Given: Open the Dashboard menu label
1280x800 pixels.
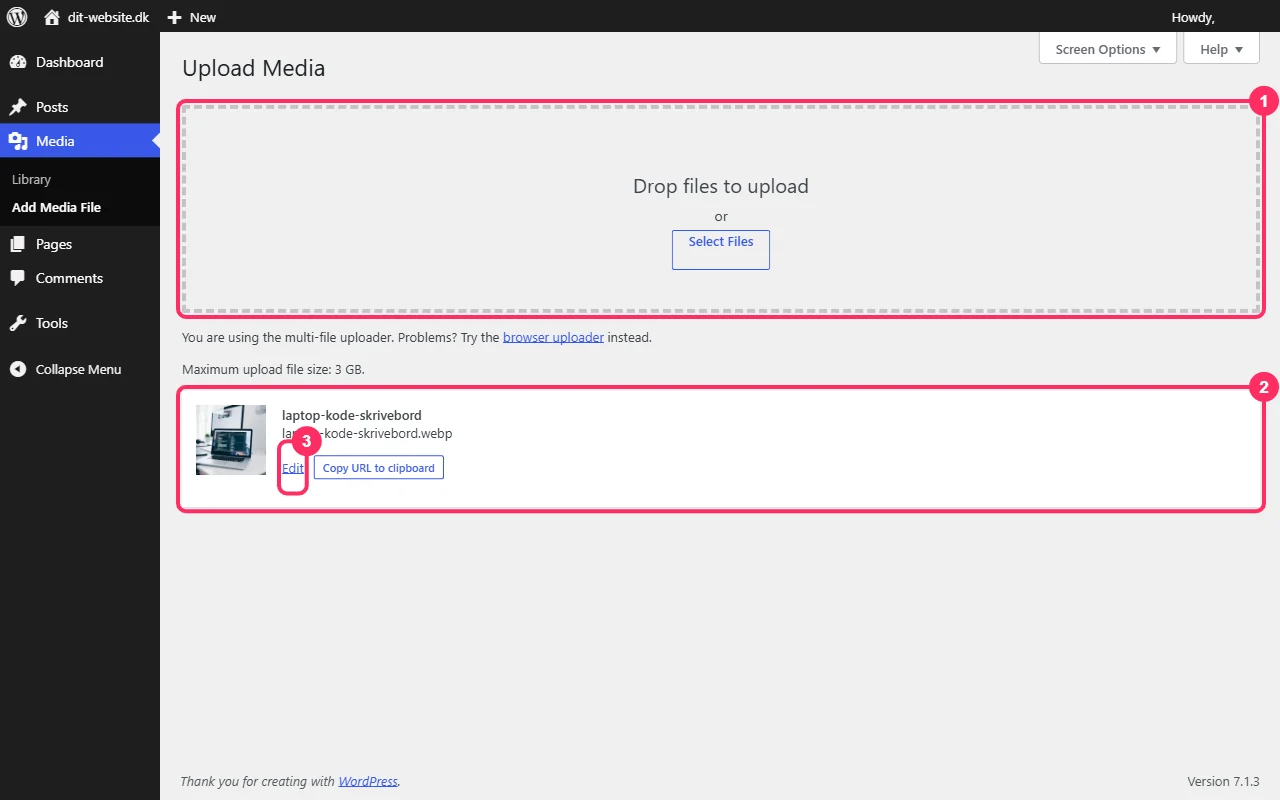Looking at the screenshot, I should click(x=69, y=62).
